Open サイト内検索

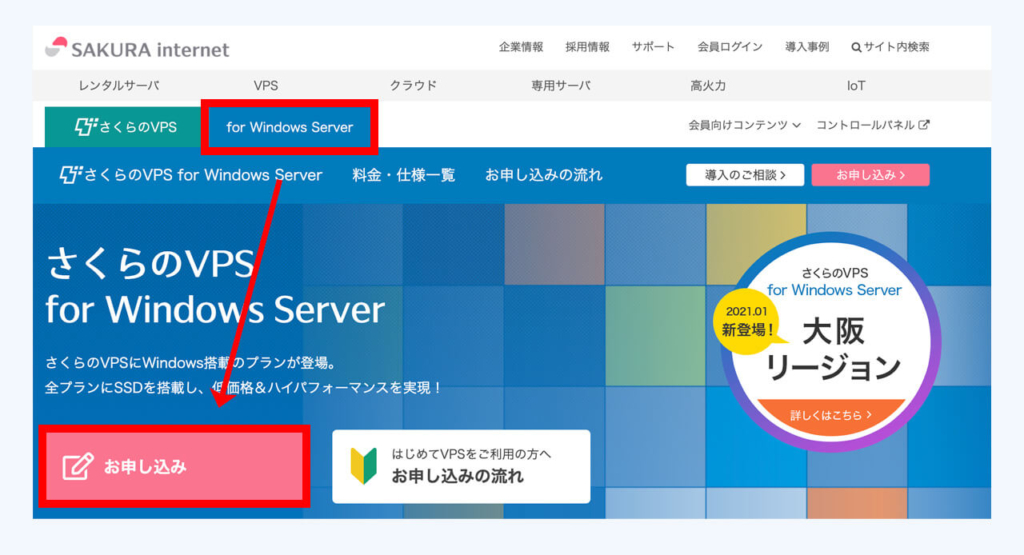point(890,47)
